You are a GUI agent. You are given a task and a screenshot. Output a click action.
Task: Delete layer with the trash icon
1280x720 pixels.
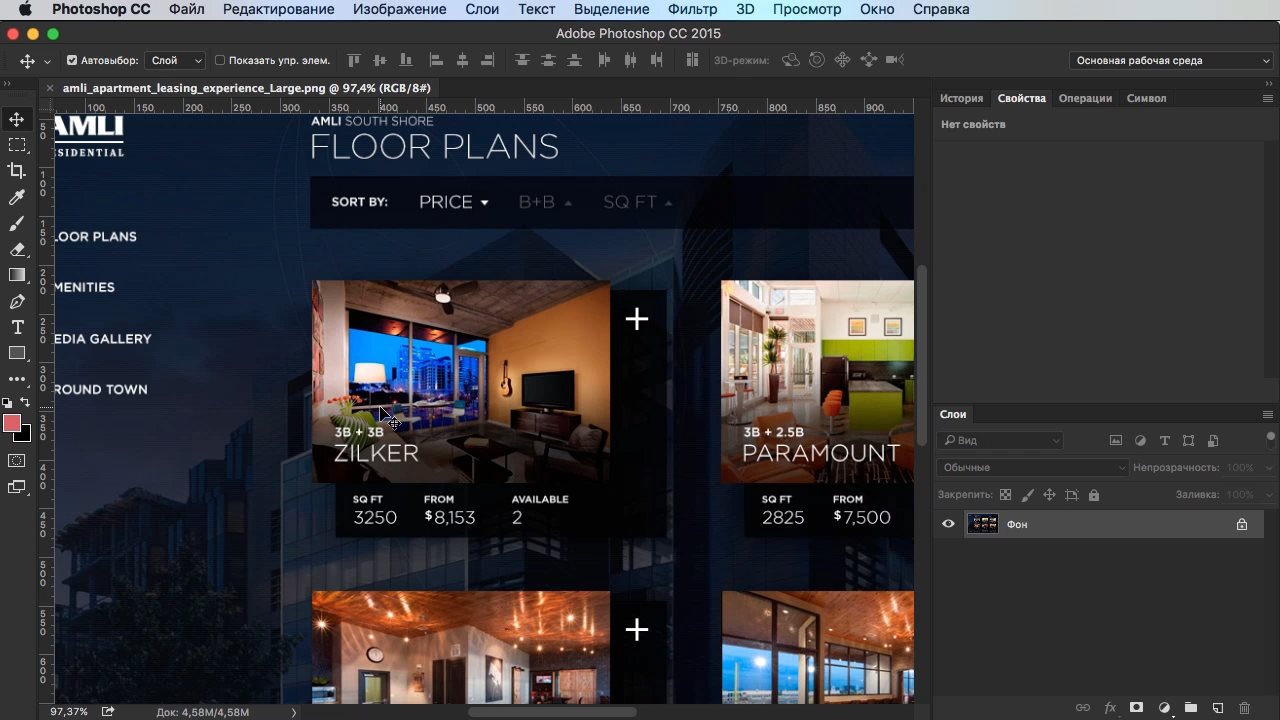click(1245, 708)
